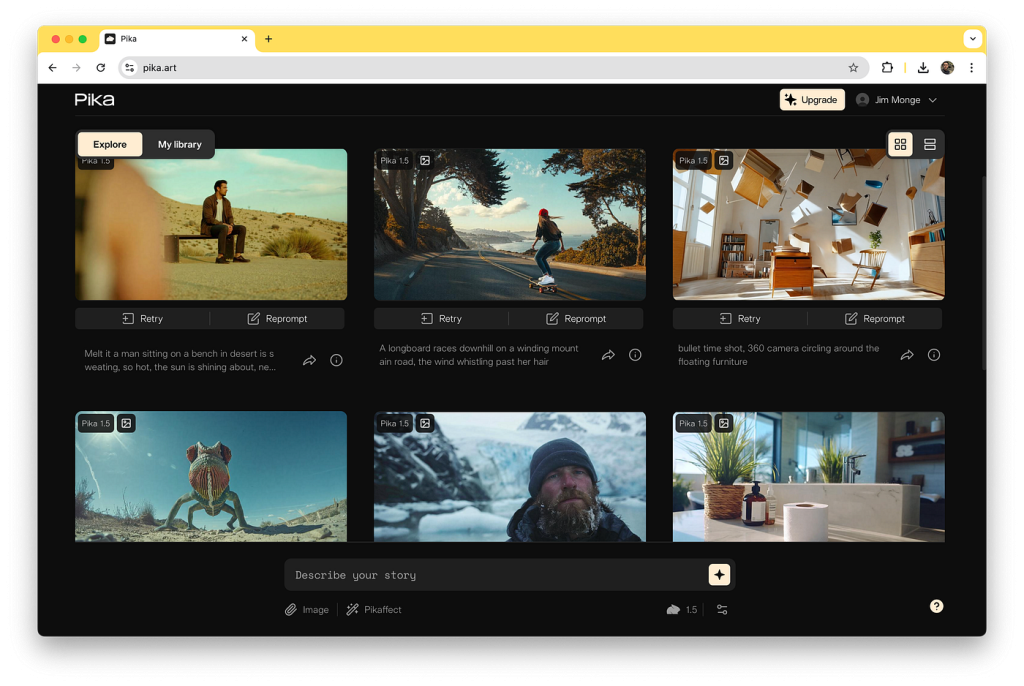Open the generation settings sliders icon

coord(722,610)
